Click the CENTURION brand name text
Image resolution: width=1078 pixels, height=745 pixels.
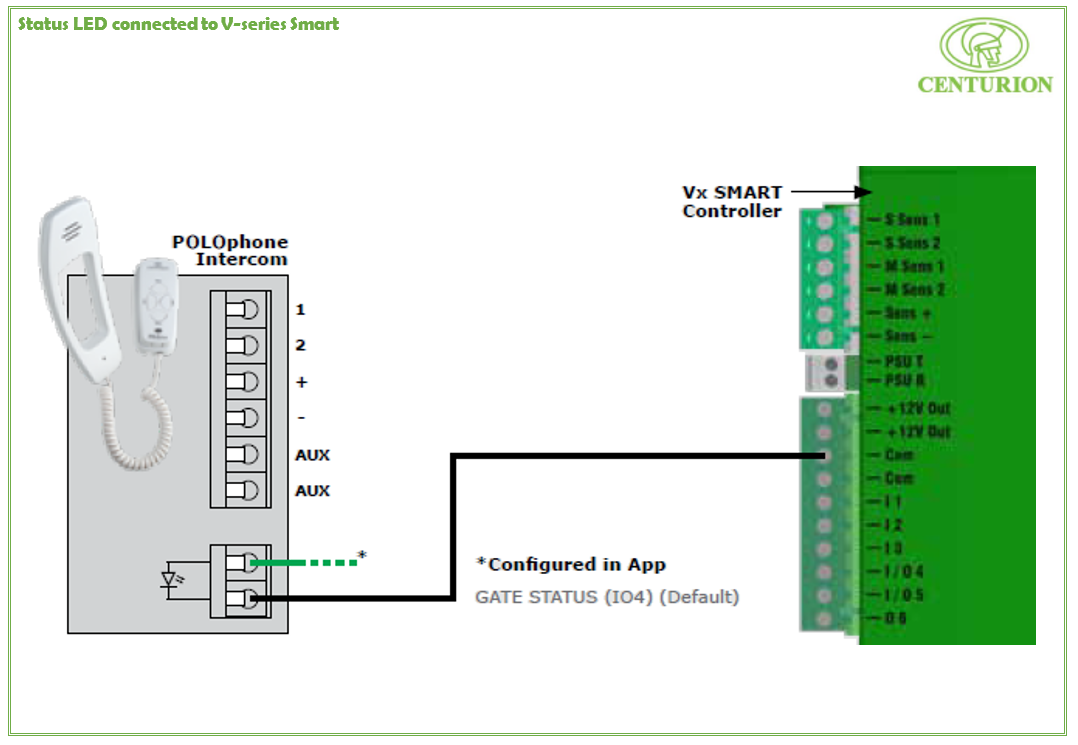(984, 85)
